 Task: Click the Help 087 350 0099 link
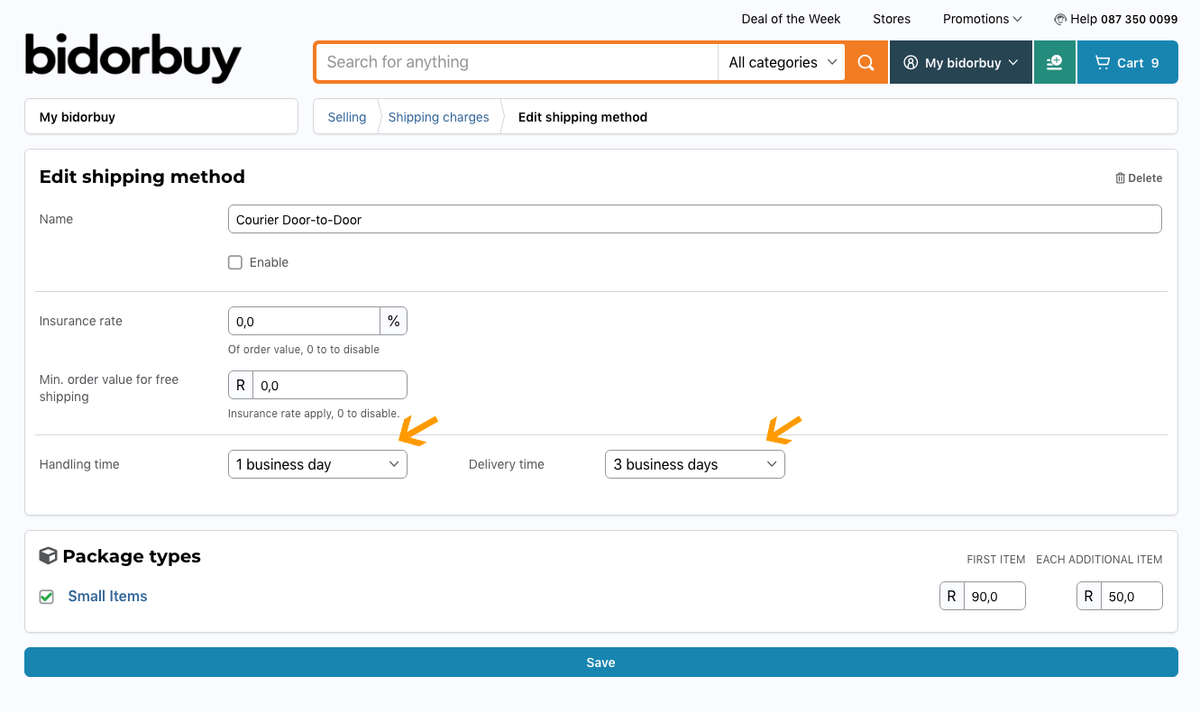tap(1116, 19)
